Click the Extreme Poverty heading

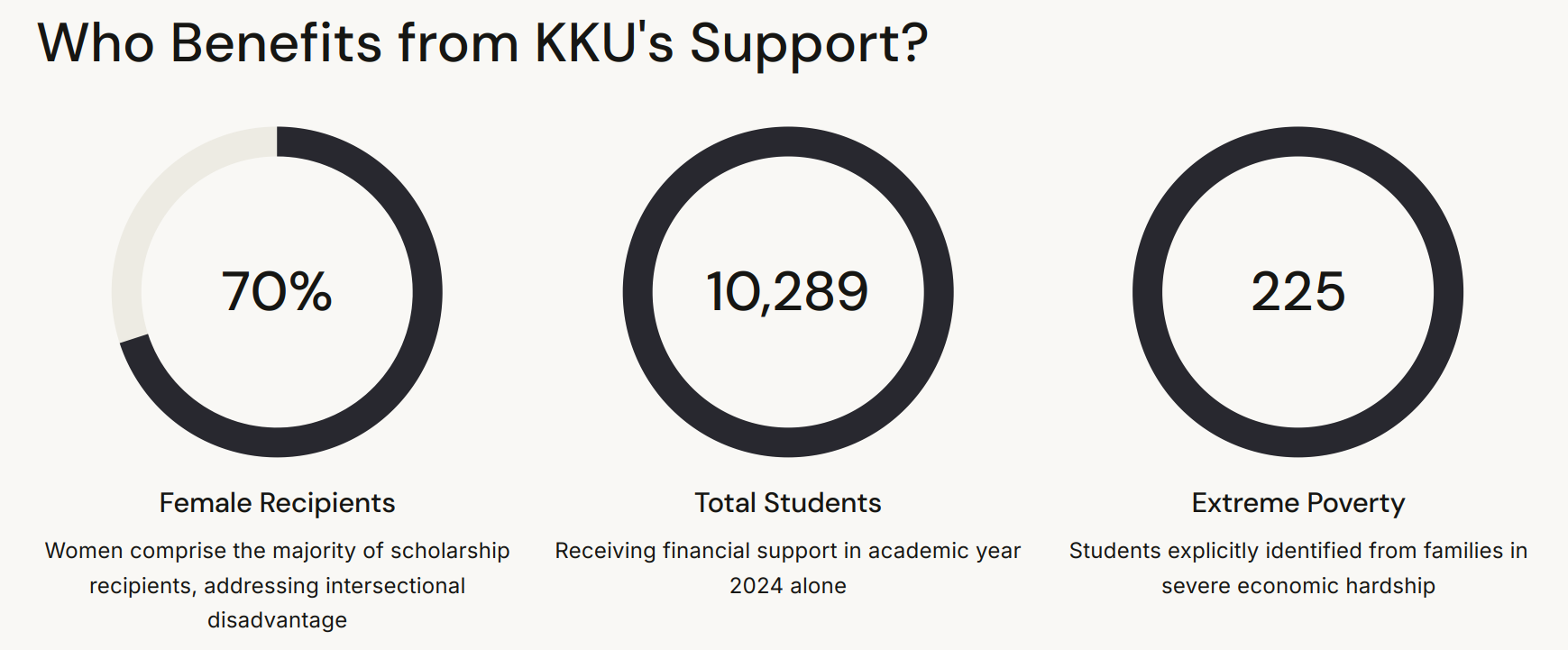(x=1297, y=503)
